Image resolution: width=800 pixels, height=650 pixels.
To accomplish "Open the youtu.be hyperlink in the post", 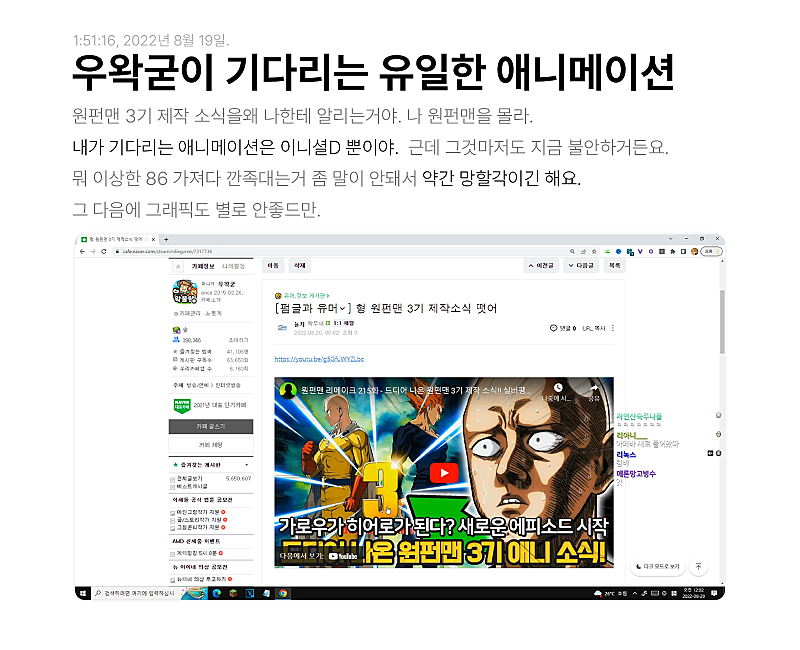I will pos(319,359).
